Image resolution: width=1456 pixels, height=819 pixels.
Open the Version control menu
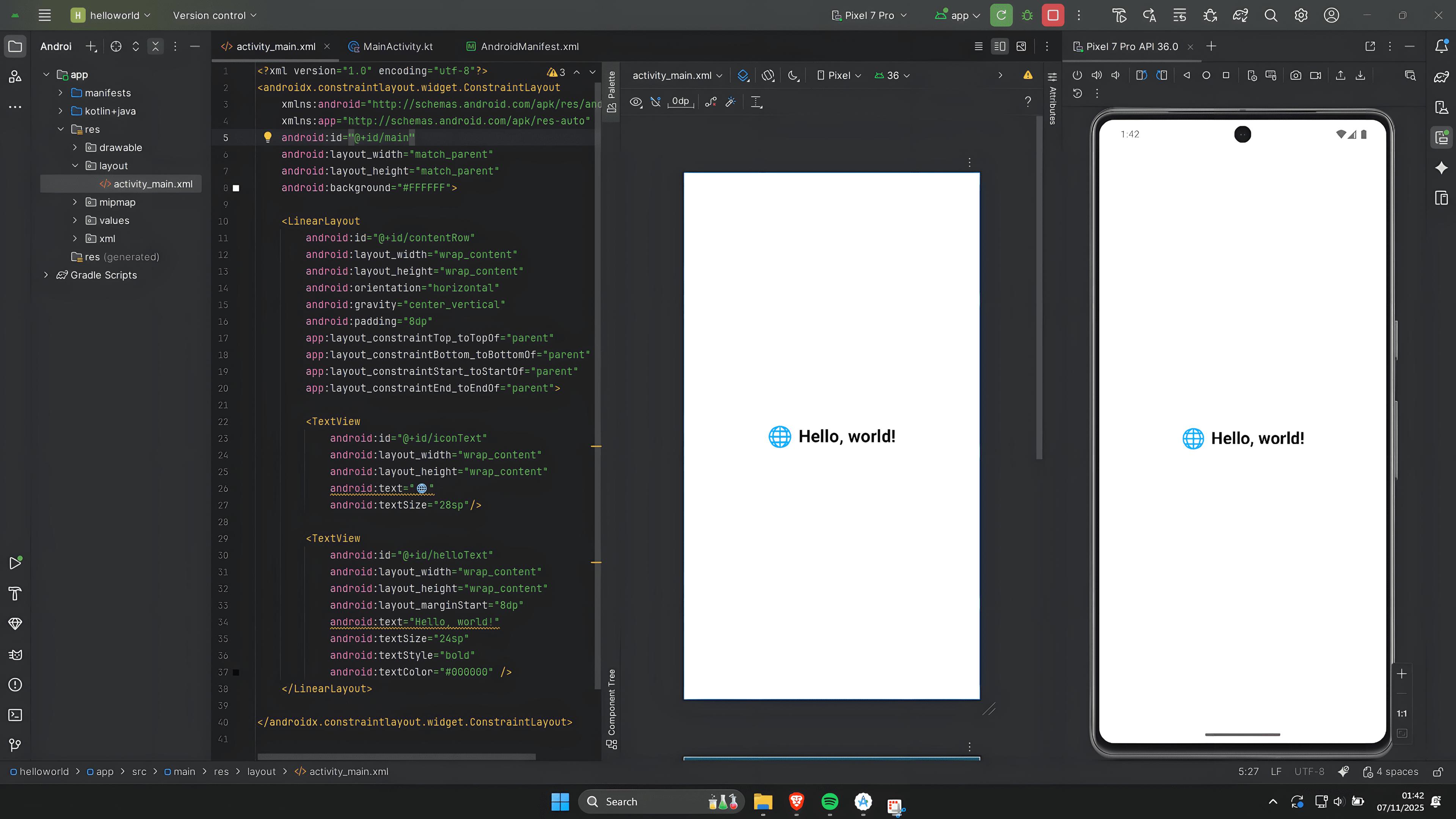click(214, 15)
